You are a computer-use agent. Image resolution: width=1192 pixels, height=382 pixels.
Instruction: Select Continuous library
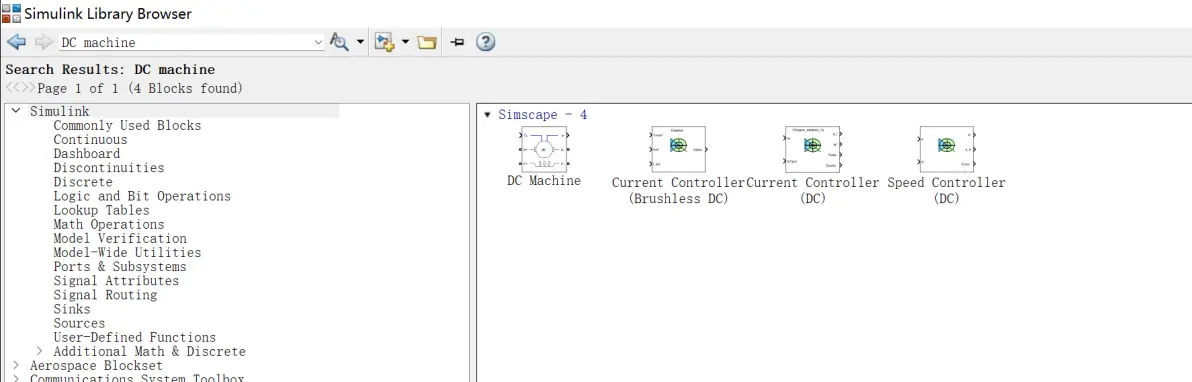90,140
